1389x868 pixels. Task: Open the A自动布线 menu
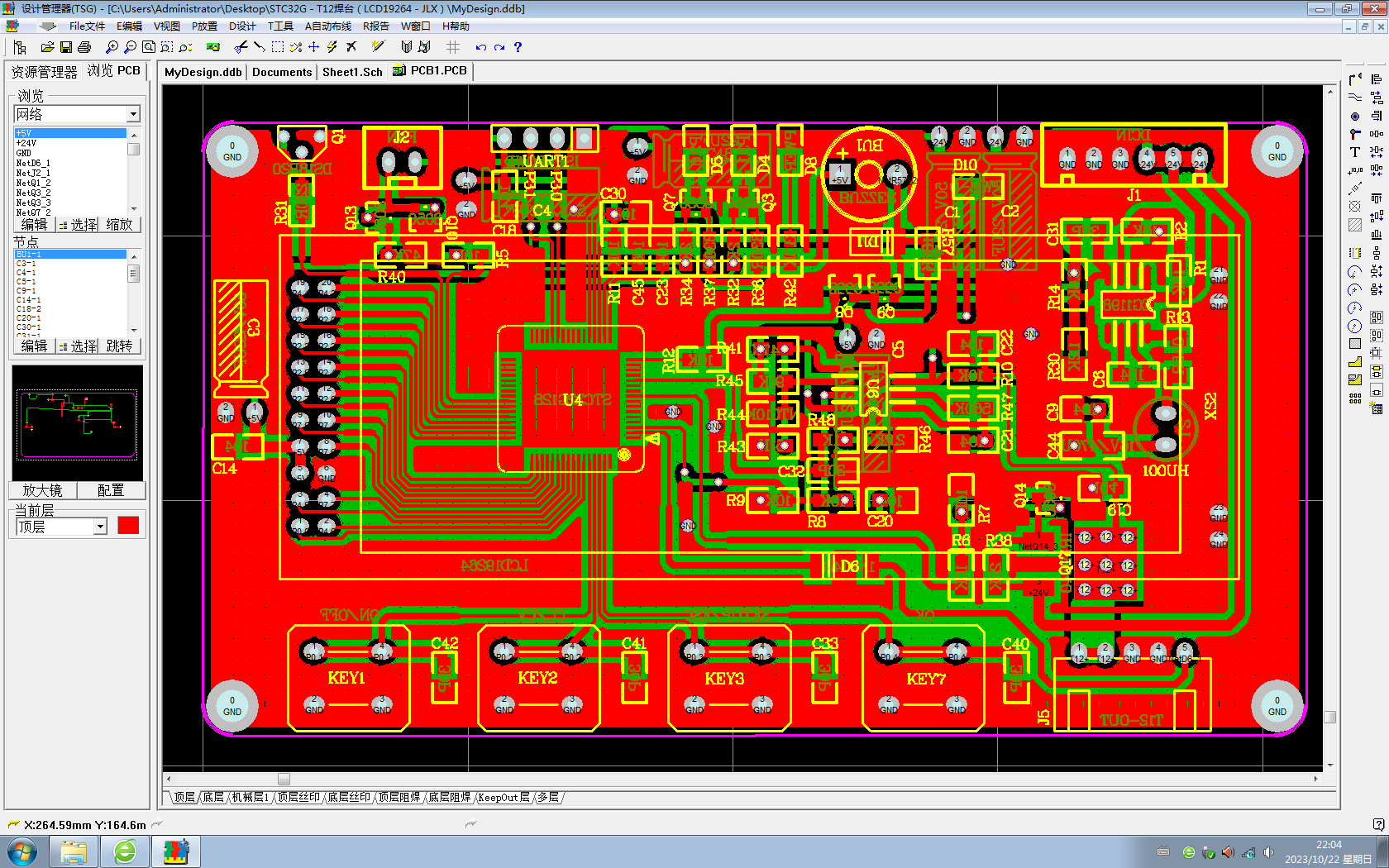click(x=328, y=26)
